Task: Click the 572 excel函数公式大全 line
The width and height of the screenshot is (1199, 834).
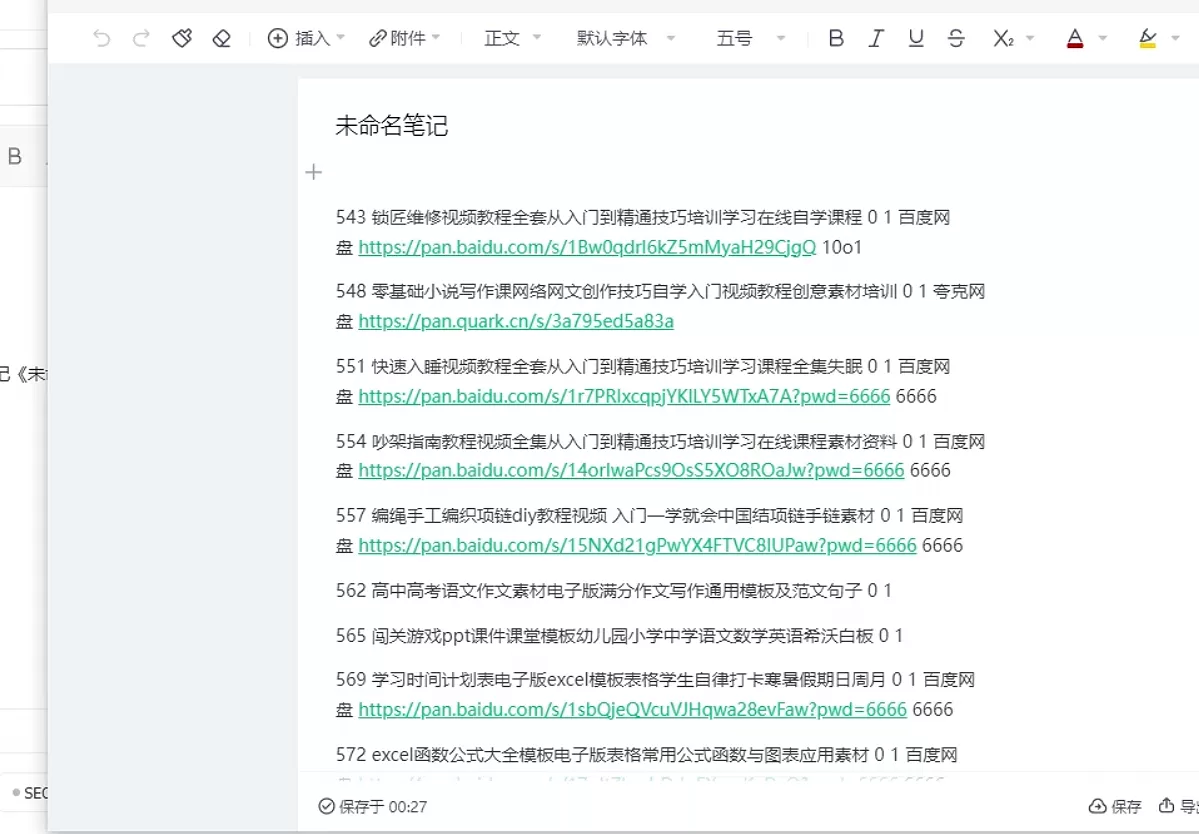Action: (x=646, y=754)
